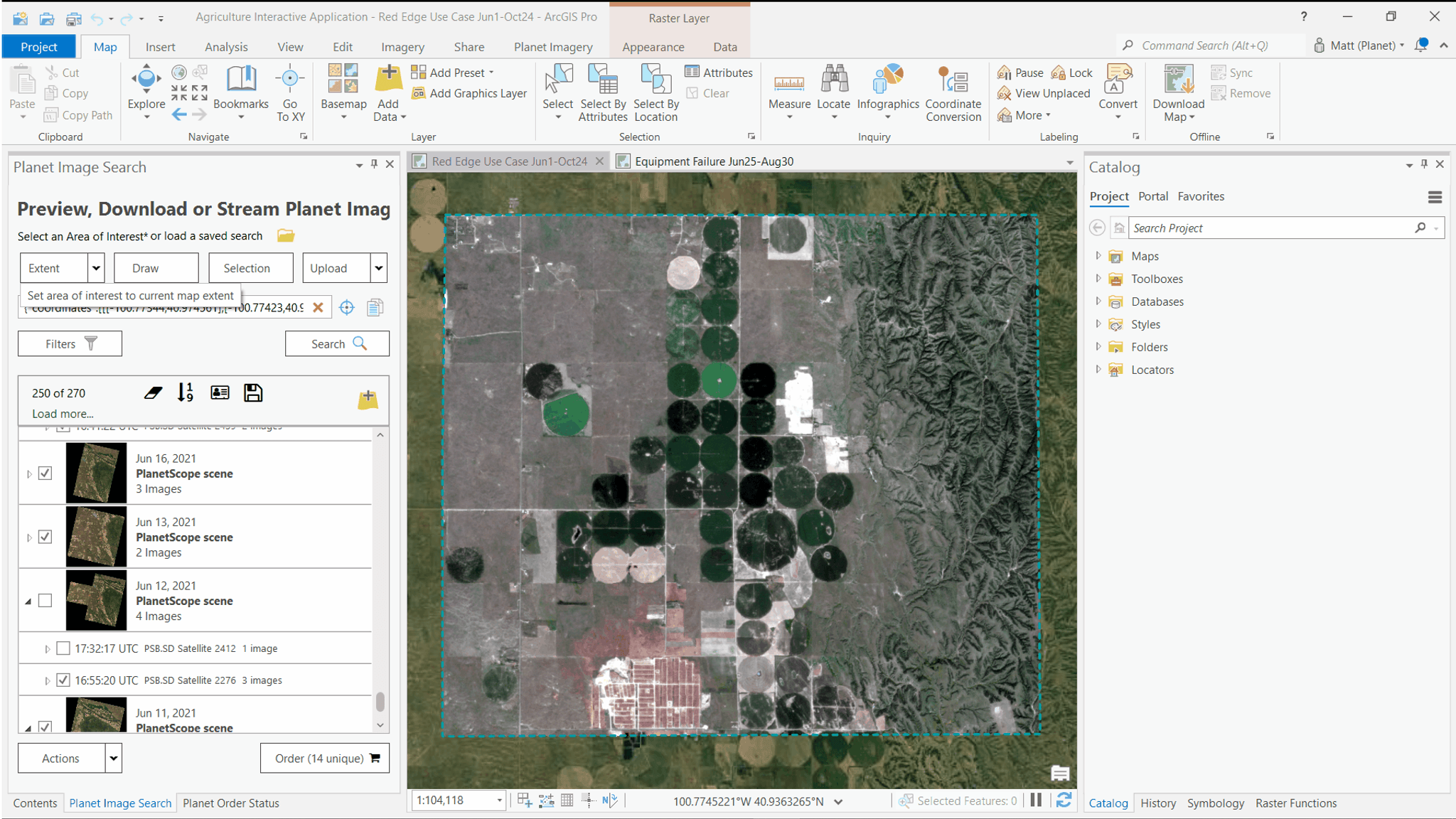Check the Jun 12, 2021 scene checkbox
This screenshot has width=1456, height=819.
(45, 601)
